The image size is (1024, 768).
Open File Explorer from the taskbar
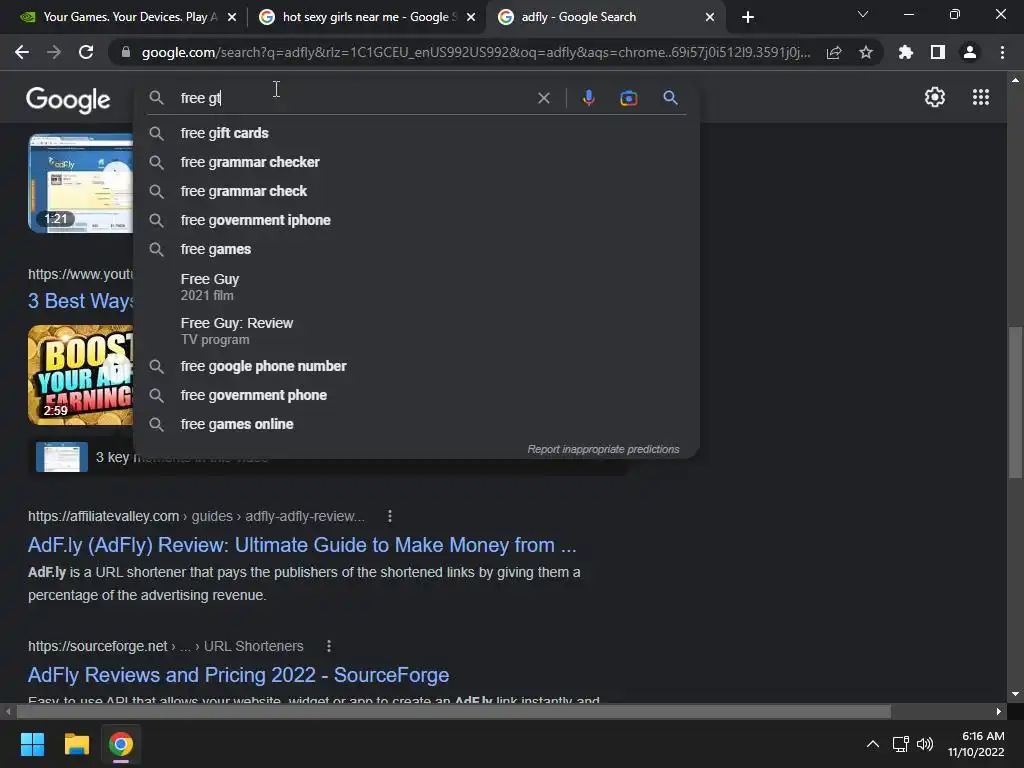pyautogui.click(x=76, y=744)
